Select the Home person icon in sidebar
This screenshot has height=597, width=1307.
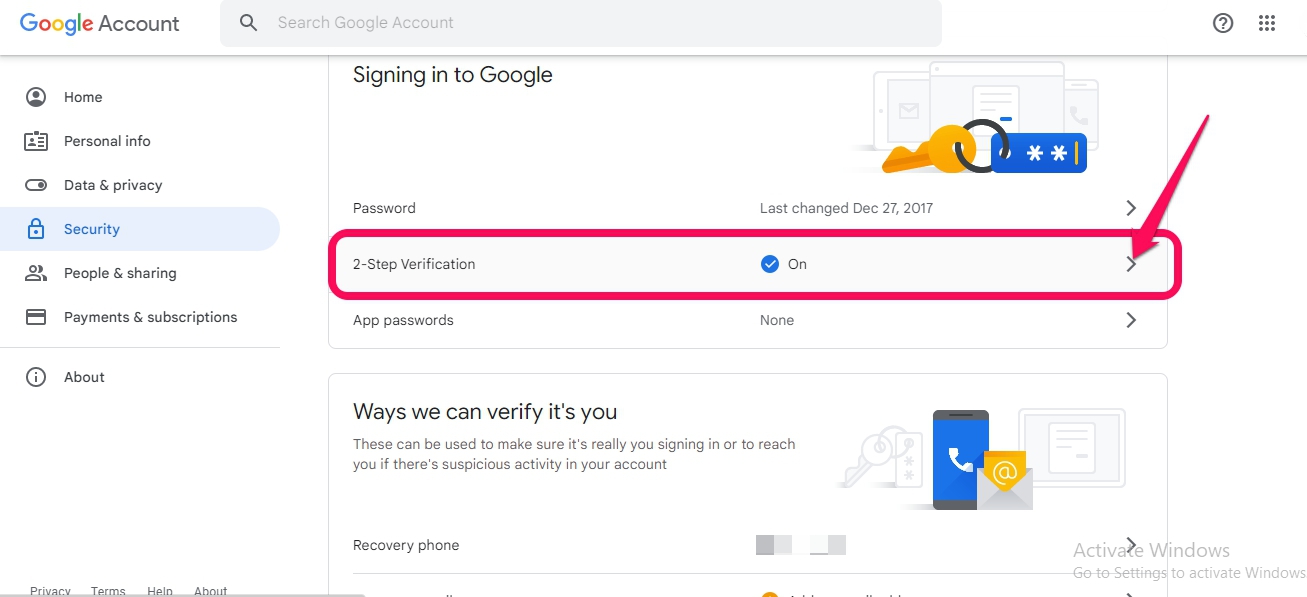coord(36,97)
